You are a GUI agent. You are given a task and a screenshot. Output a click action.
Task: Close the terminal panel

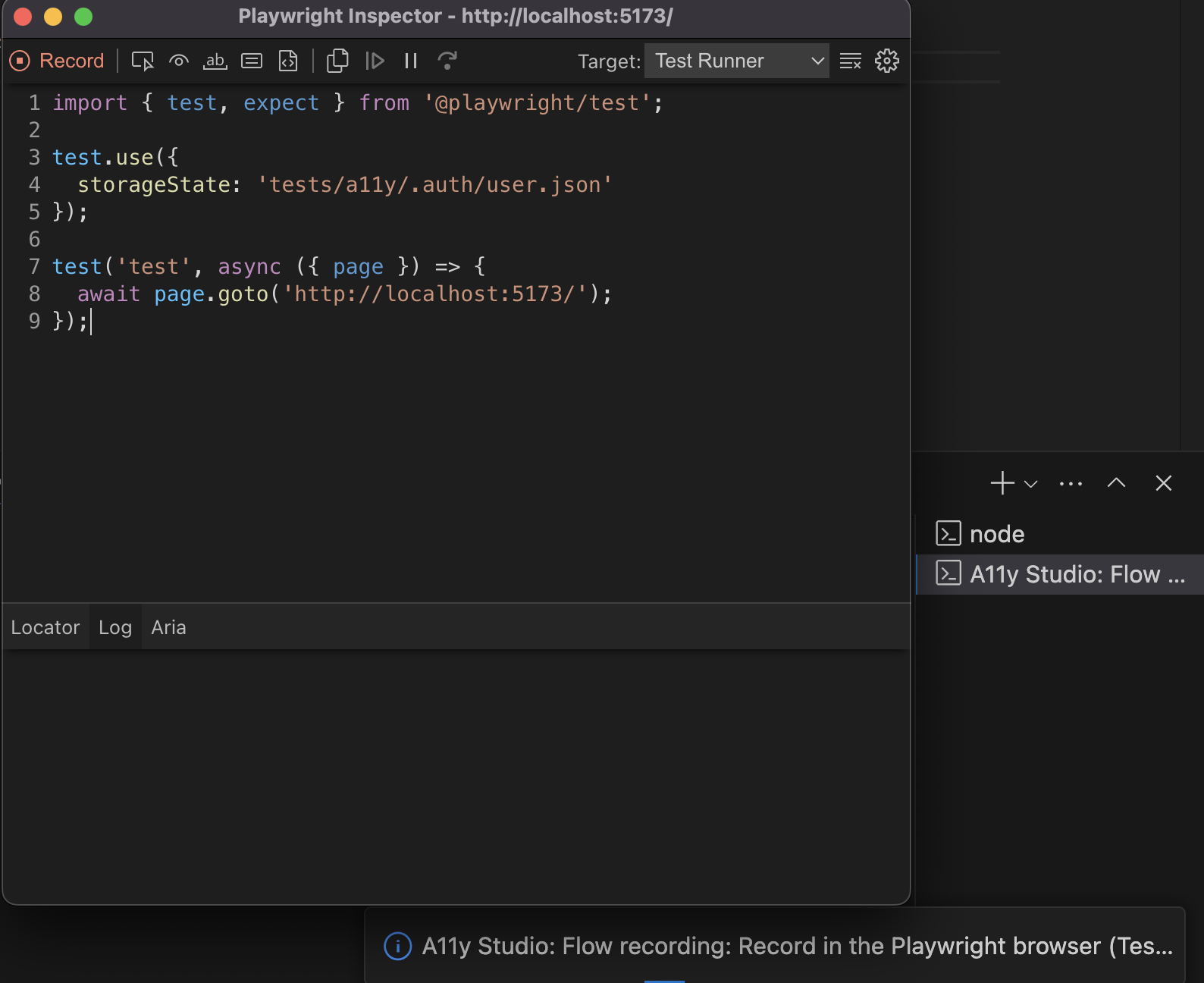pos(1164,483)
